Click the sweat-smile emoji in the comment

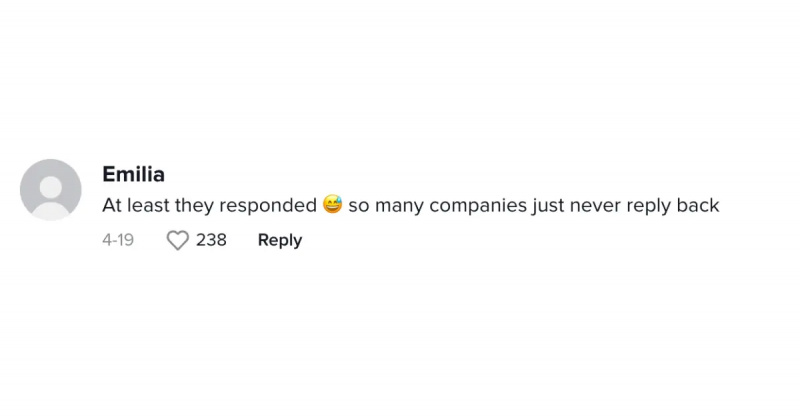pos(333,205)
